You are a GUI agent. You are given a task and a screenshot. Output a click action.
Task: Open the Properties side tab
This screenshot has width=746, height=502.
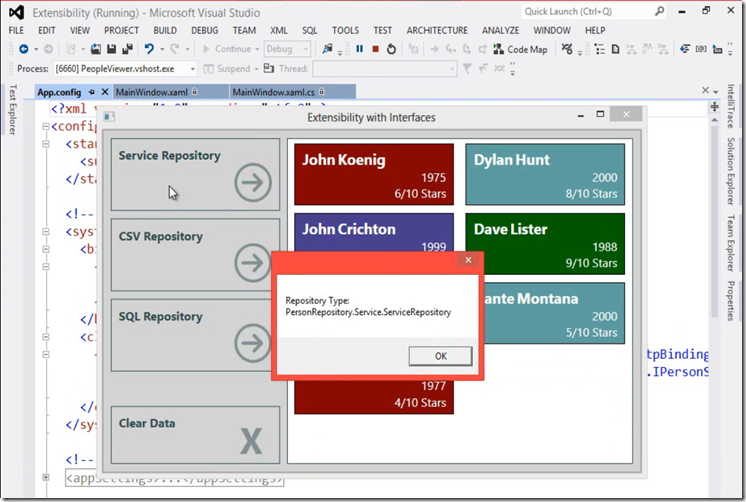[730, 301]
